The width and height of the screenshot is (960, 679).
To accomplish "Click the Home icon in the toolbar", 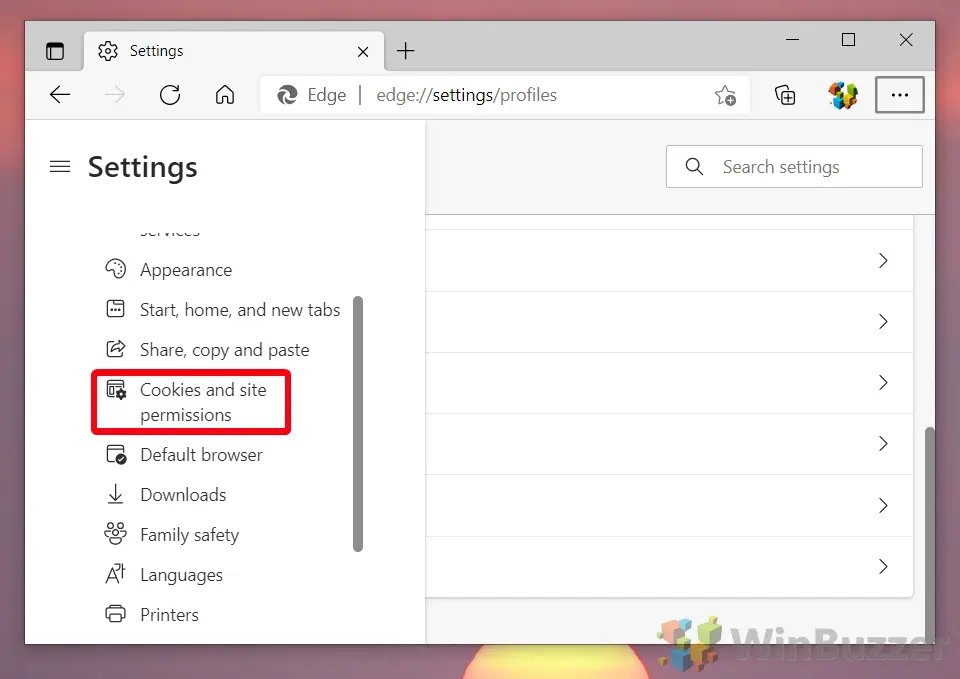I will pos(225,95).
